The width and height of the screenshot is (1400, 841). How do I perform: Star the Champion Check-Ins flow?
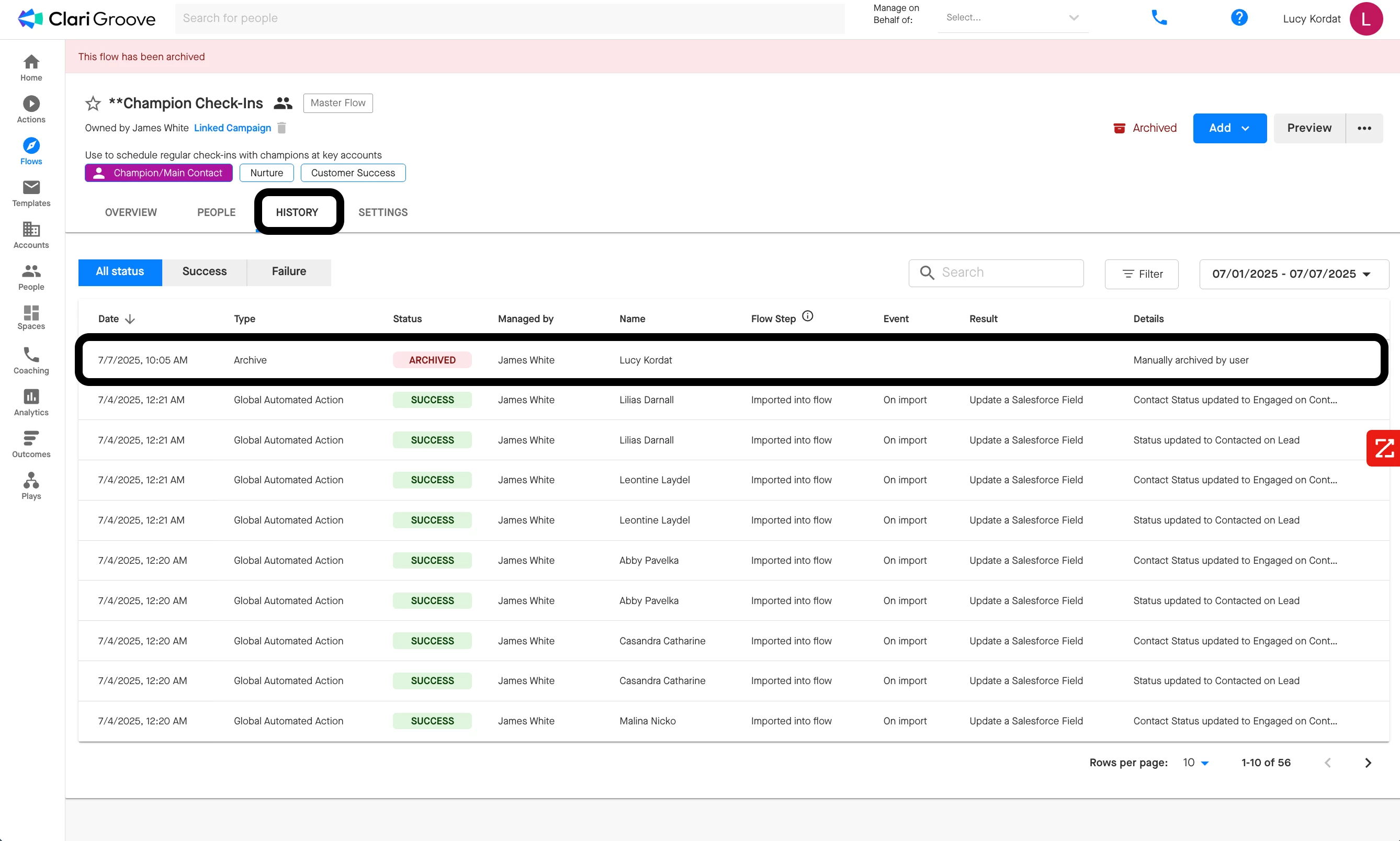point(93,103)
